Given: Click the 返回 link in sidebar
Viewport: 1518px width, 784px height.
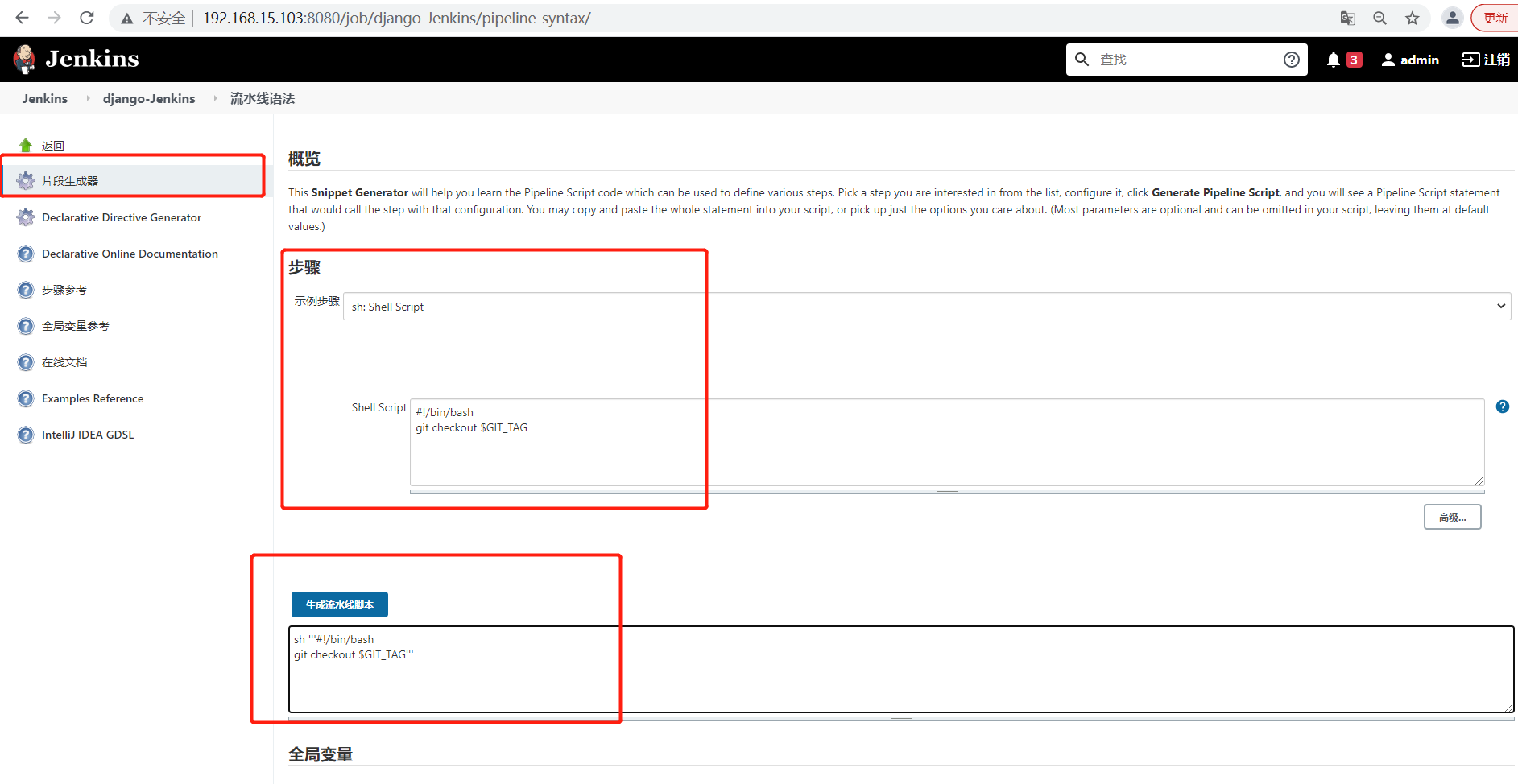Looking at the screenshot, I should click(53, 146).
